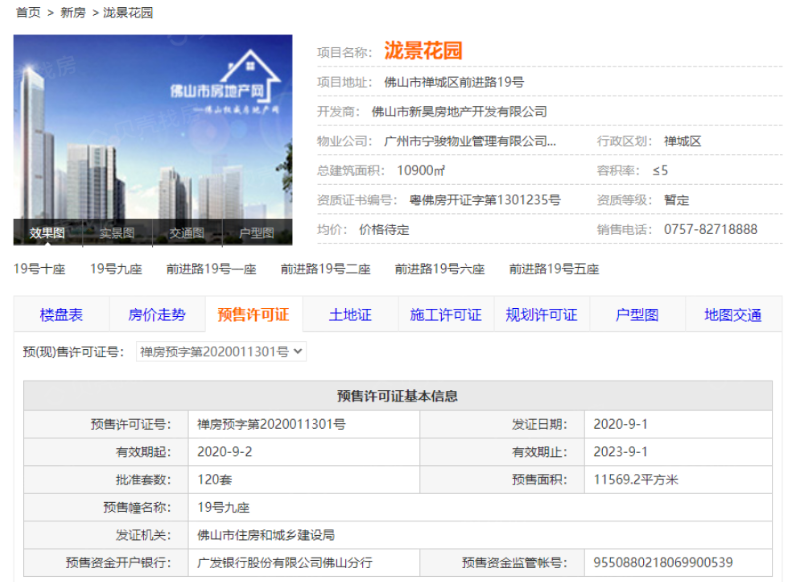Open the 施工许可证 tab
This screenshot has height=584, width=791.
pyautogui.click(x=446, y=315)
